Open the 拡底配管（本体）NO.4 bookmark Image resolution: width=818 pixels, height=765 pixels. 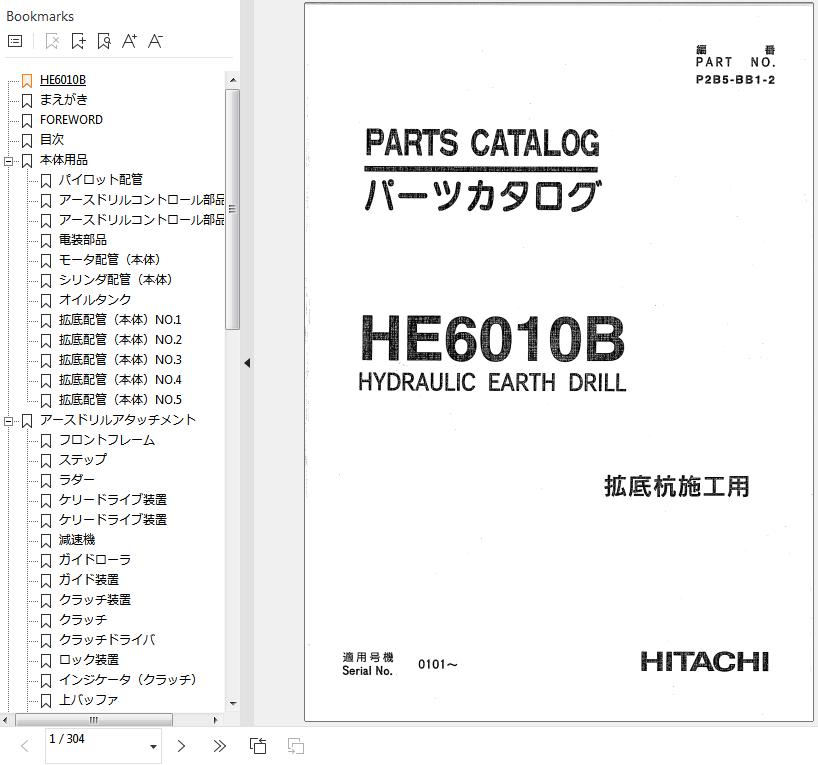[x=120, y=379]
